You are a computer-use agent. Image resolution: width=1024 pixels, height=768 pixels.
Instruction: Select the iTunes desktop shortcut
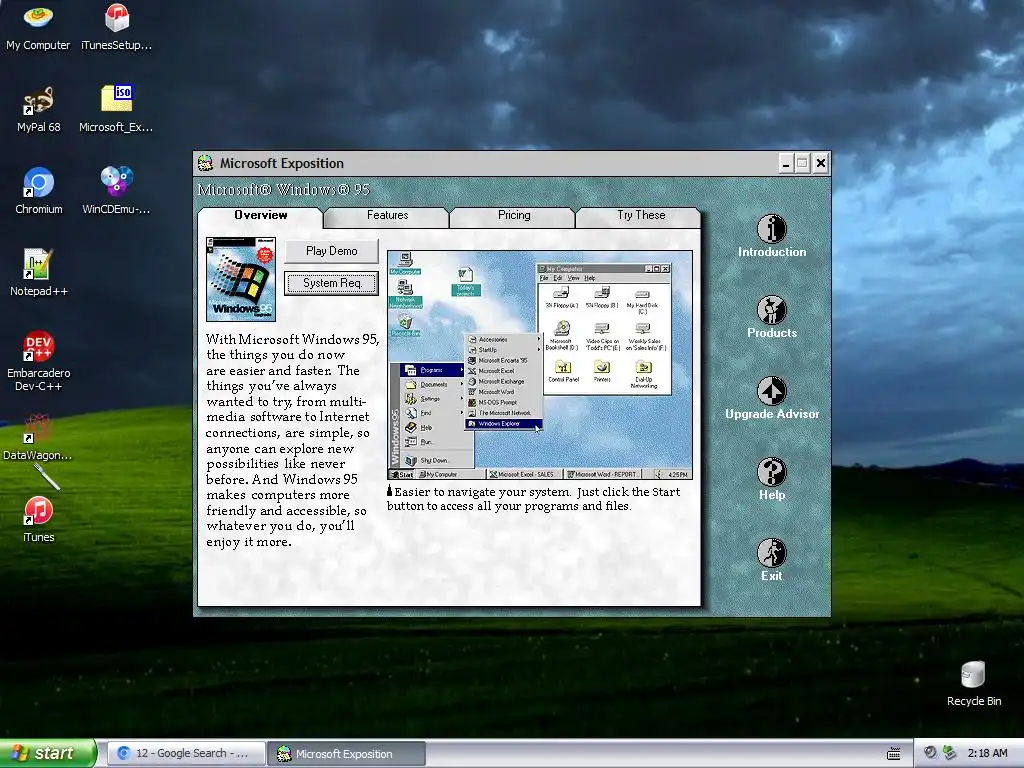point(39,520)
